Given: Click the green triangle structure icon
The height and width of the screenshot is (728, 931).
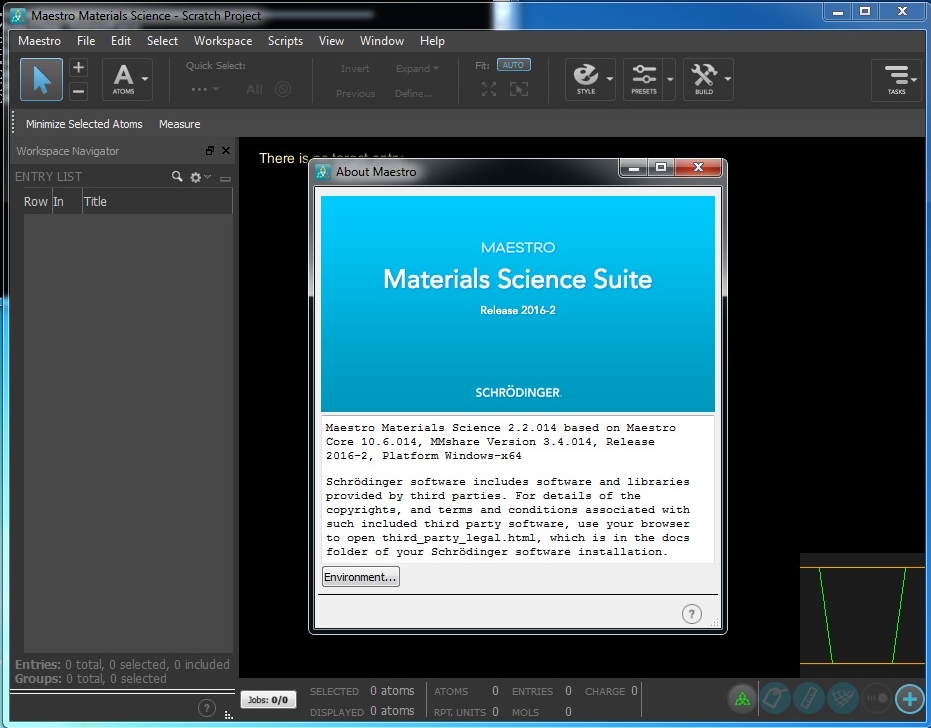Looking at the screenshot, I should click(742, 698).
